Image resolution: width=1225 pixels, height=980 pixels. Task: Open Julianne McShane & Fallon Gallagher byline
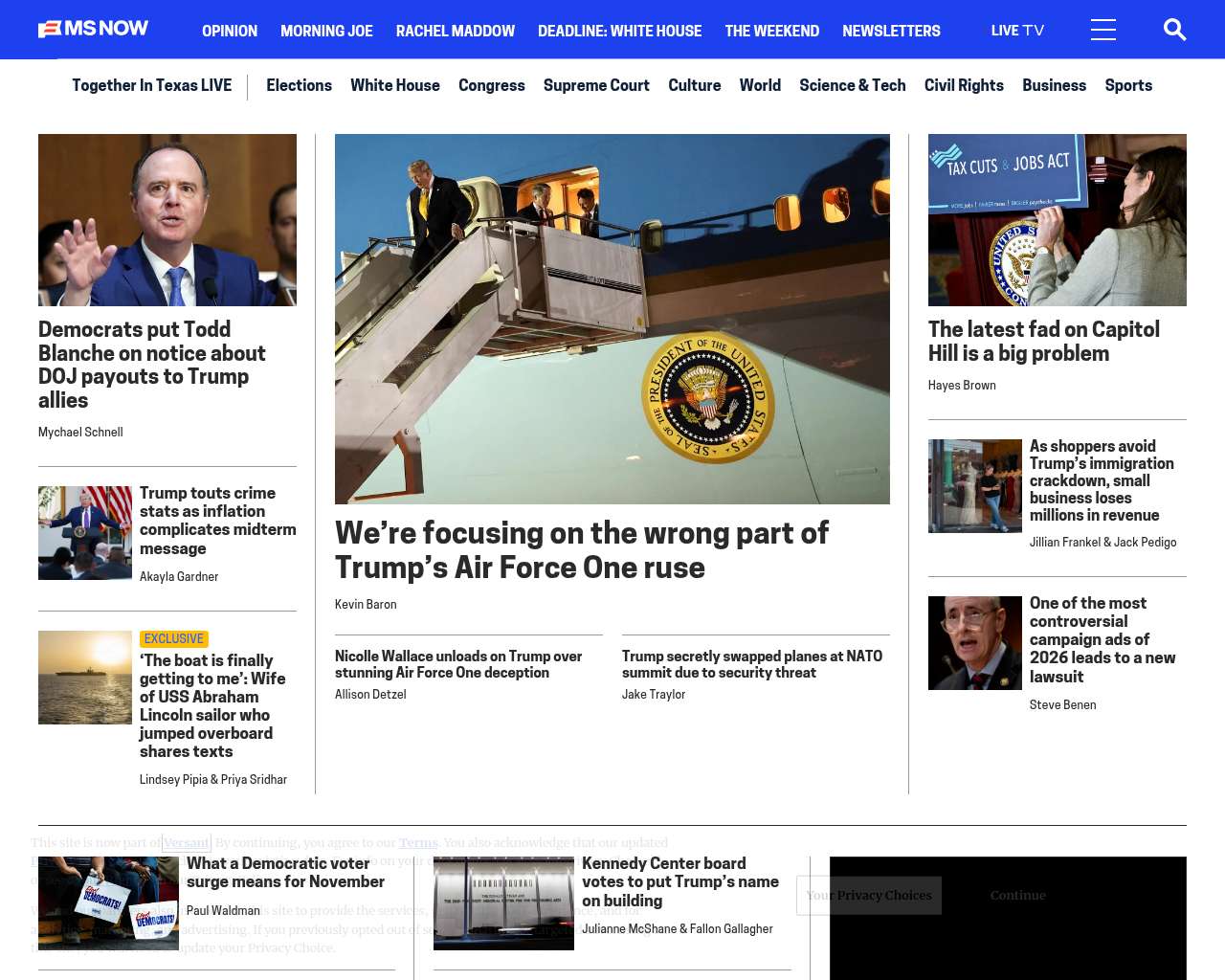click(678, 929)
